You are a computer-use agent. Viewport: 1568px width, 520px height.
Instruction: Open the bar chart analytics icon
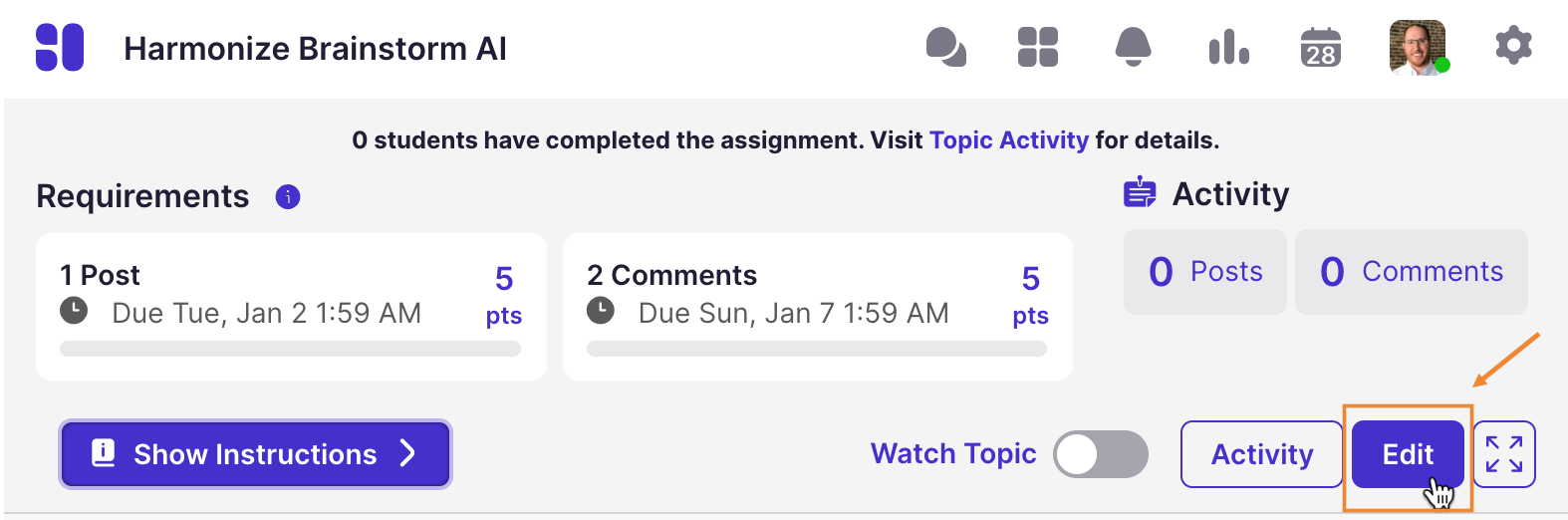click(1228, 47)
